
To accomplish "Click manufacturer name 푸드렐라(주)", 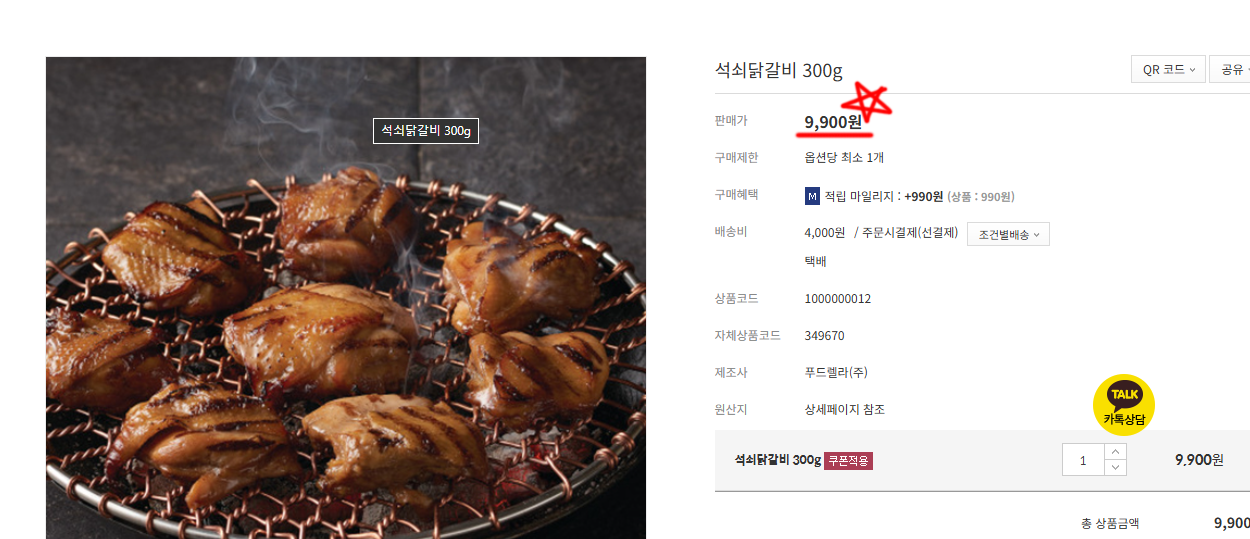I will tap(836, 372).
